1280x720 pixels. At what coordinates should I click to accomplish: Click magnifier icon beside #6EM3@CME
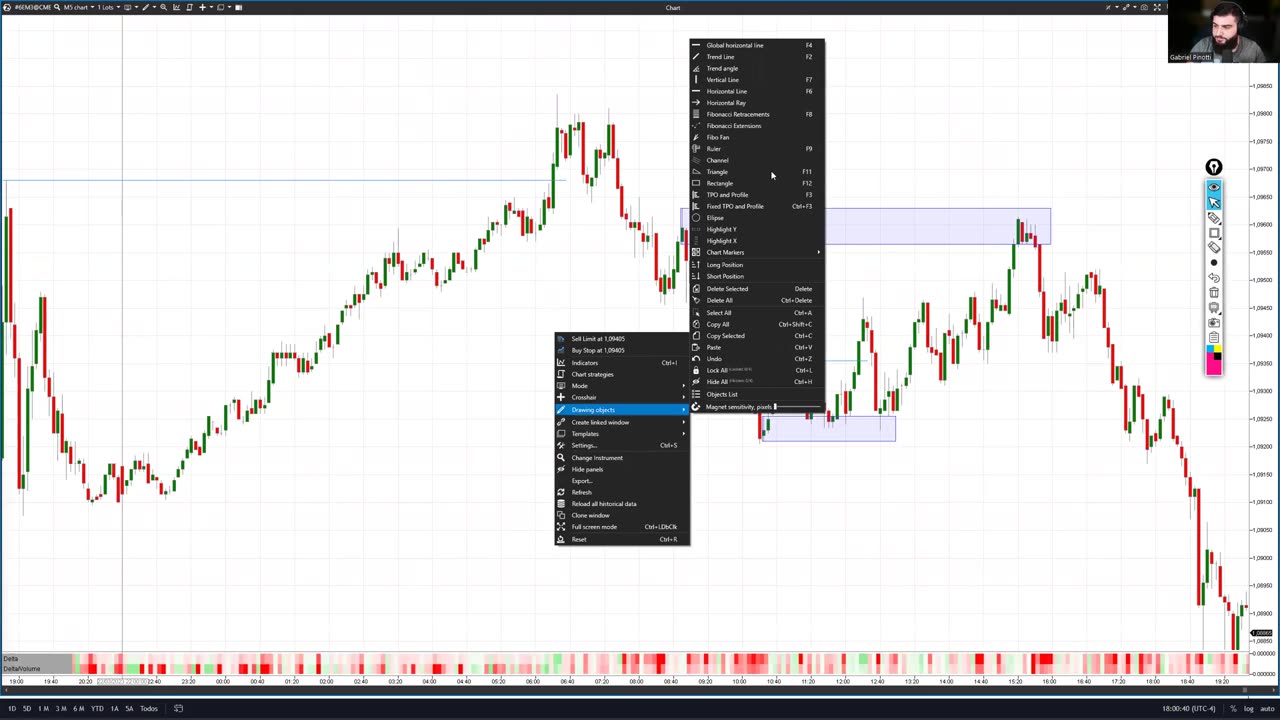pos(57,7)
